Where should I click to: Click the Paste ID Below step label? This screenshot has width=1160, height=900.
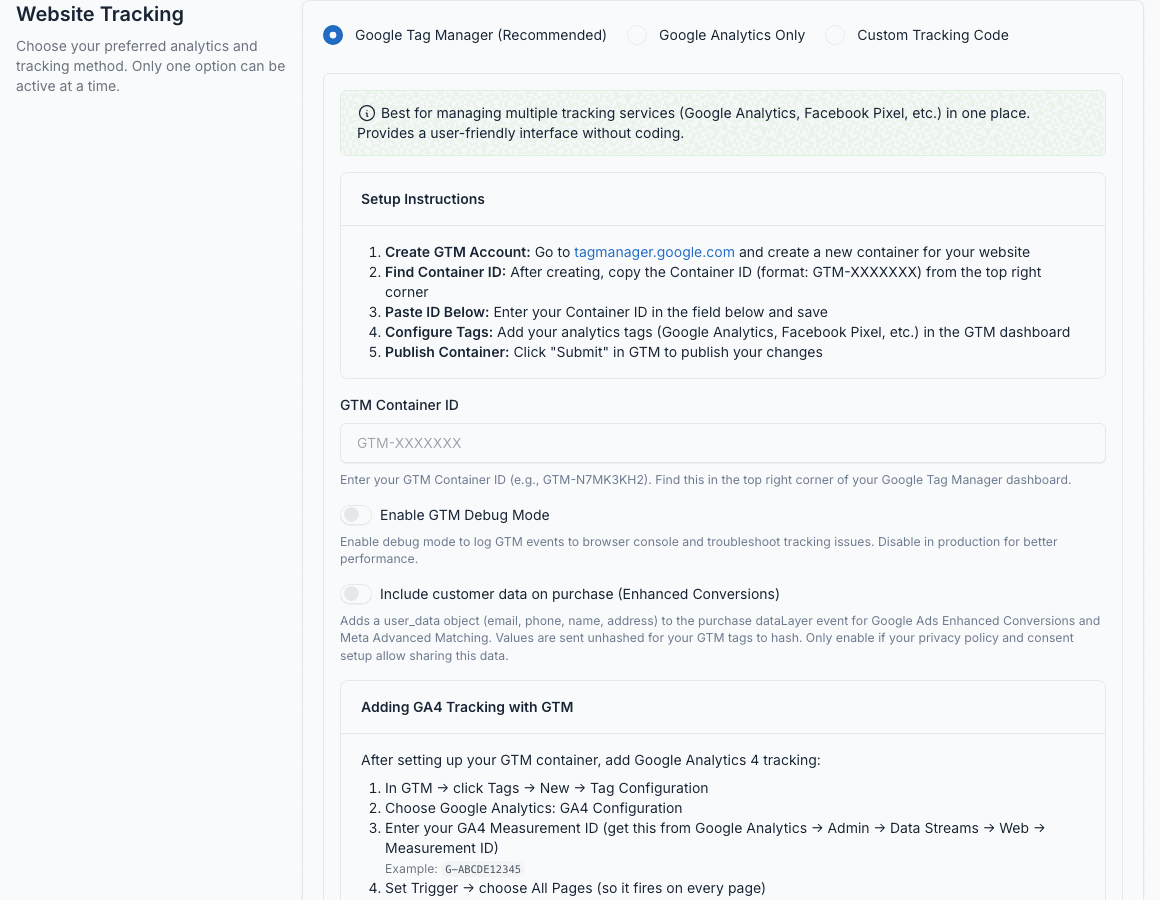[436, 312]
